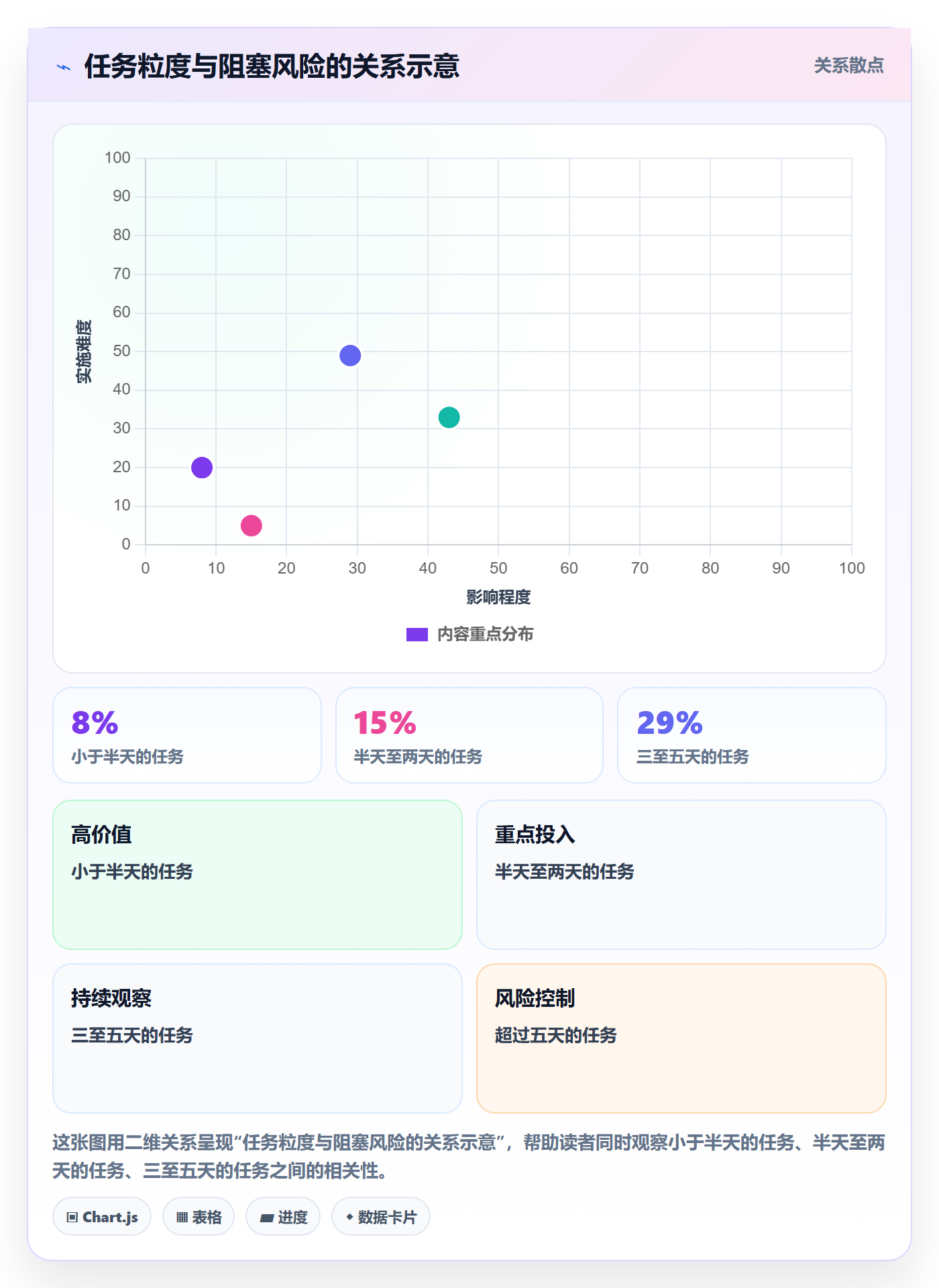This screenshot has width=939, height=1288.
Task: Open the 持续观察 quadrant card
Action: (258, 1038)
